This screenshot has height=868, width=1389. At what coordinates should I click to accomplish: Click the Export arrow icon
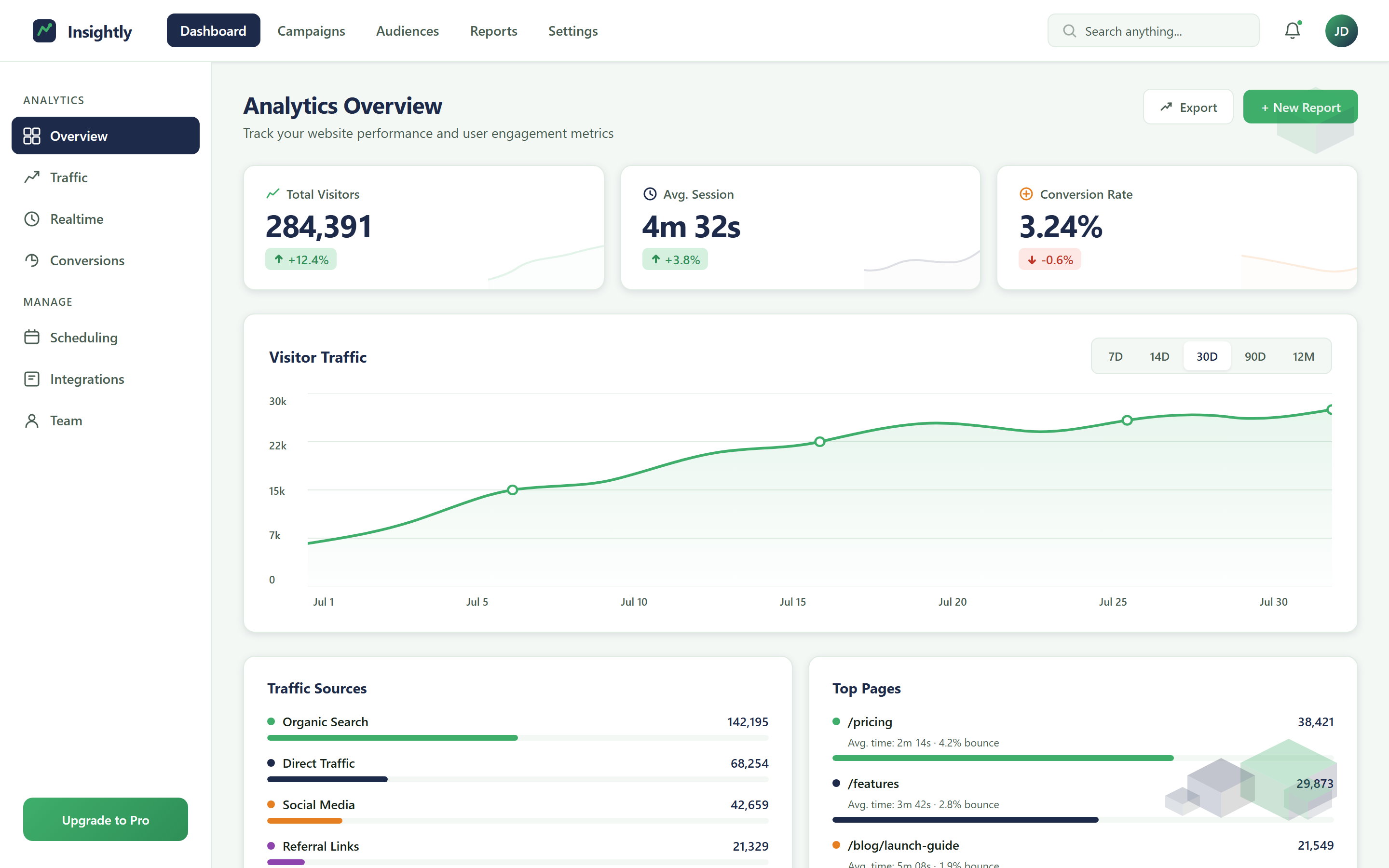coord(1166,108)
